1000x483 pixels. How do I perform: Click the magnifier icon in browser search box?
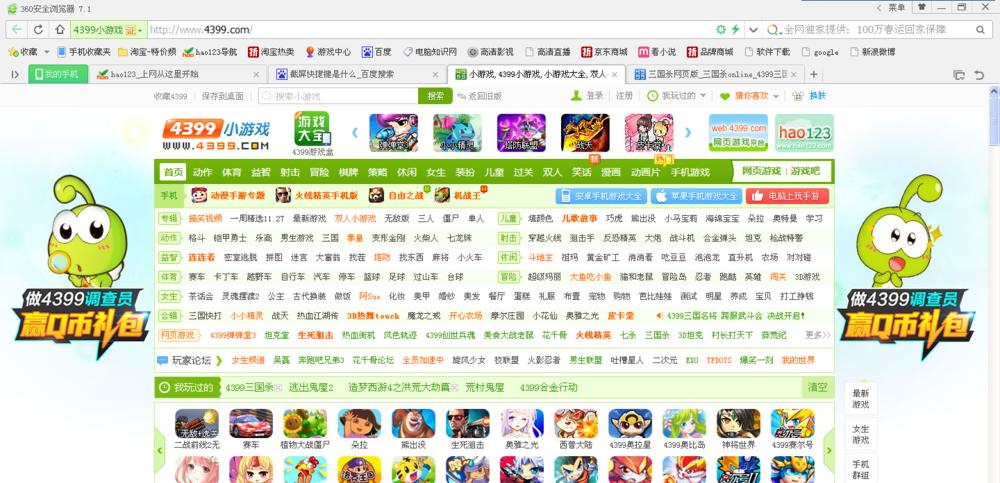click(x=980, y=29)
